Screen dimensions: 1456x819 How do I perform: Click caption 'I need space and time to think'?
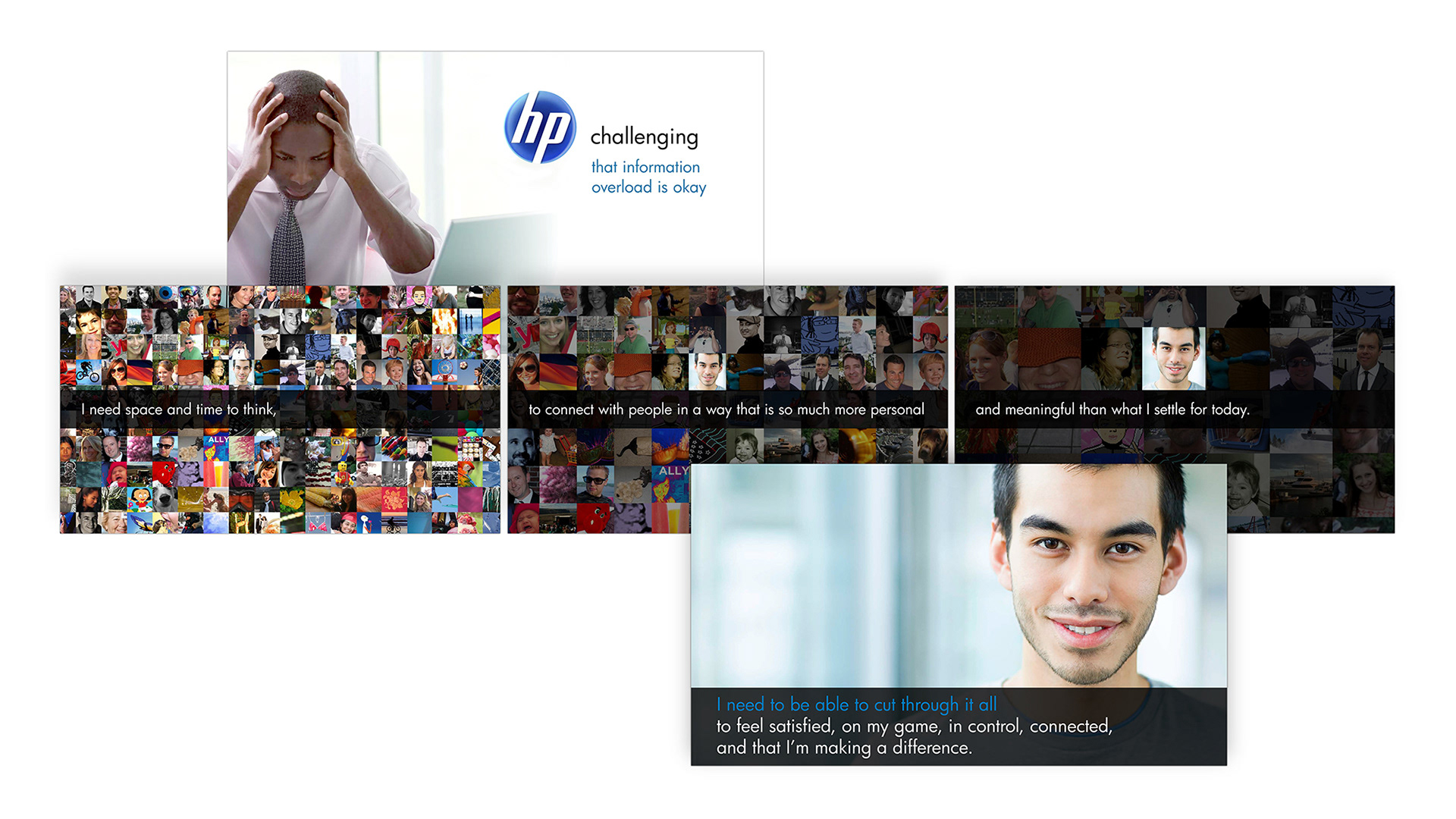point(179,409)
